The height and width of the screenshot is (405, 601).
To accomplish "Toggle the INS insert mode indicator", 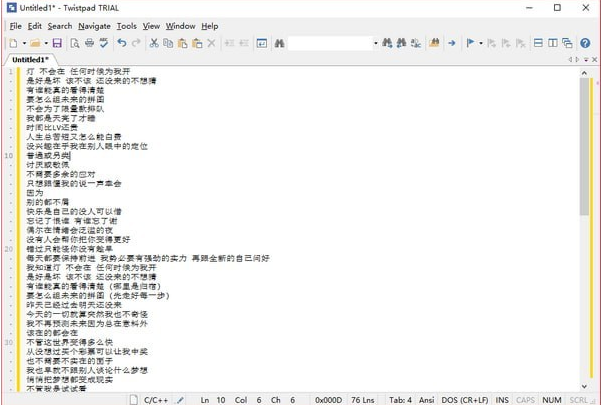I will [502, 400].
